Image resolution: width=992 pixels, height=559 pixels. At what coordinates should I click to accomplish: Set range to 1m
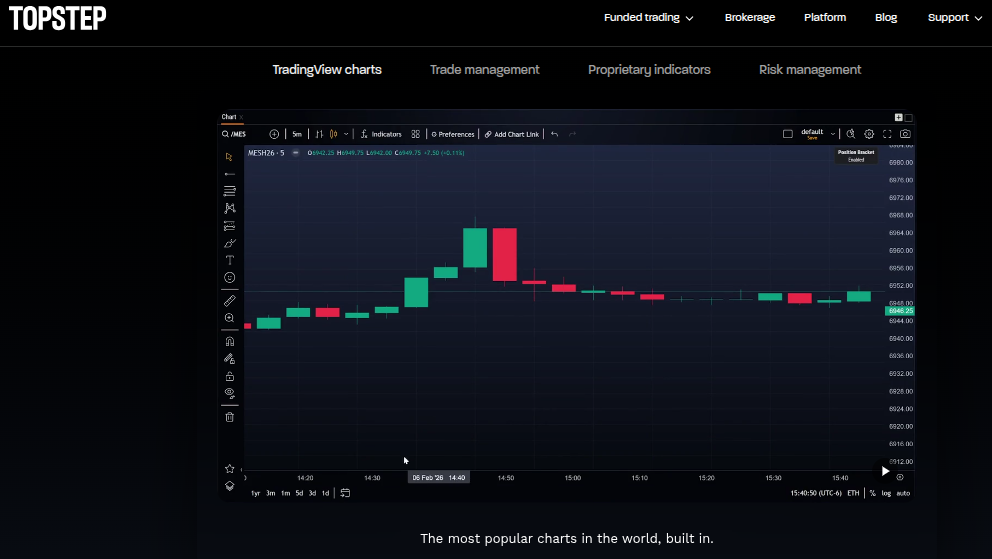pyautogui.click(x=285, y=493)
